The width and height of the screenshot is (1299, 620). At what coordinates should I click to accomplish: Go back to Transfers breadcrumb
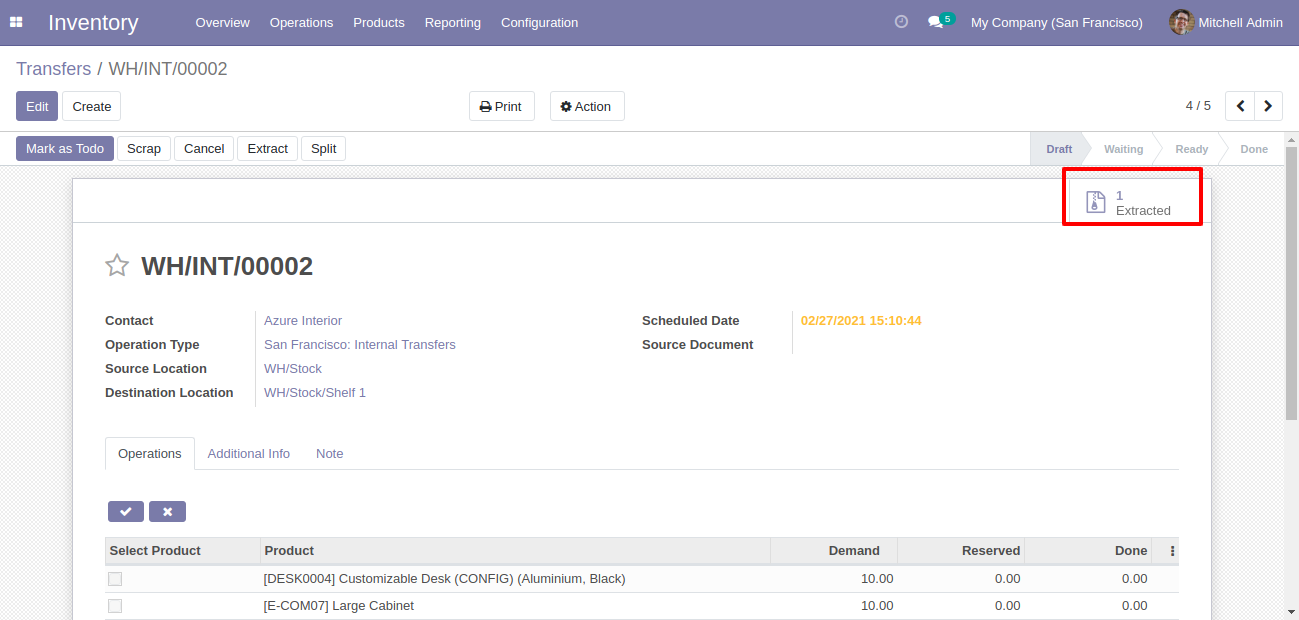pyautogui.click(x=53, y=69)
